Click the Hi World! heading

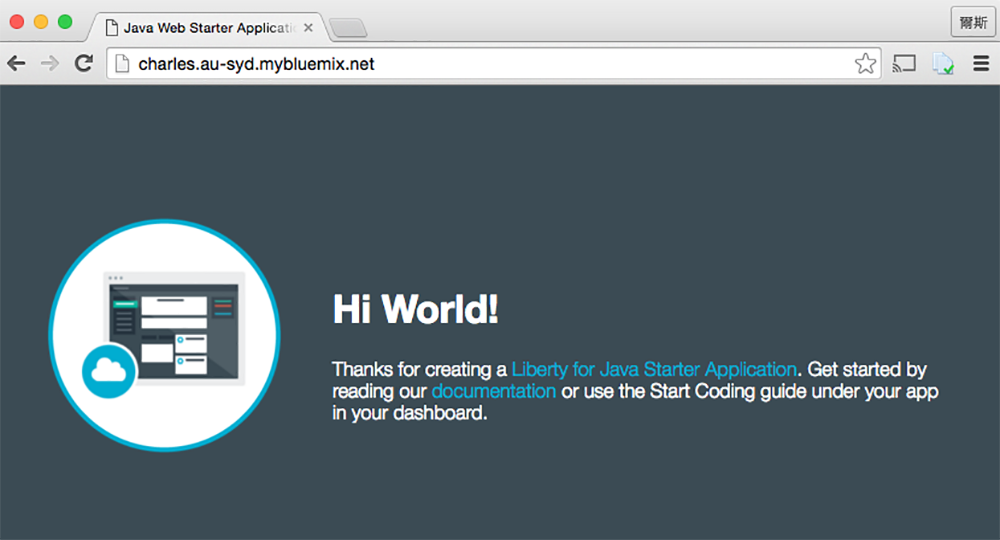(415, 310)
